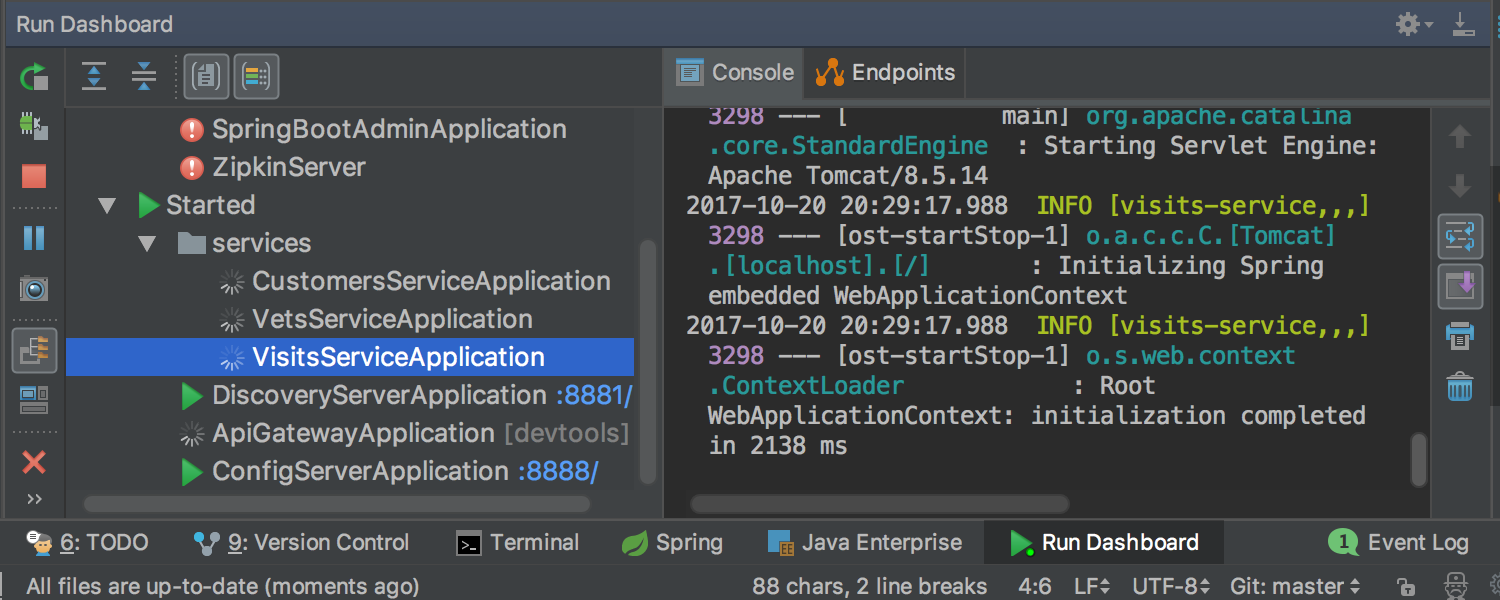Click the green Rerun icon
This screenshot has width=1500, height=600.
[x=34, y=76]
